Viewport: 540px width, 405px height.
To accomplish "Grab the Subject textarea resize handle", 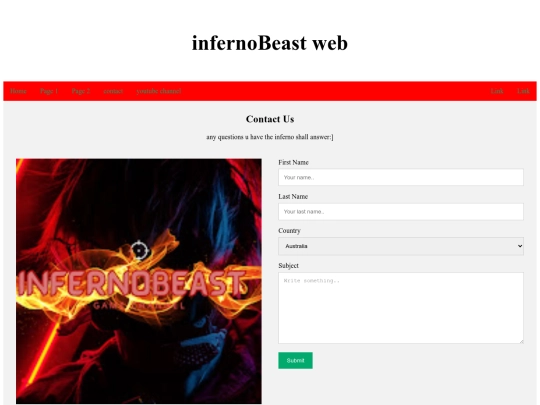I will [521, 341].
